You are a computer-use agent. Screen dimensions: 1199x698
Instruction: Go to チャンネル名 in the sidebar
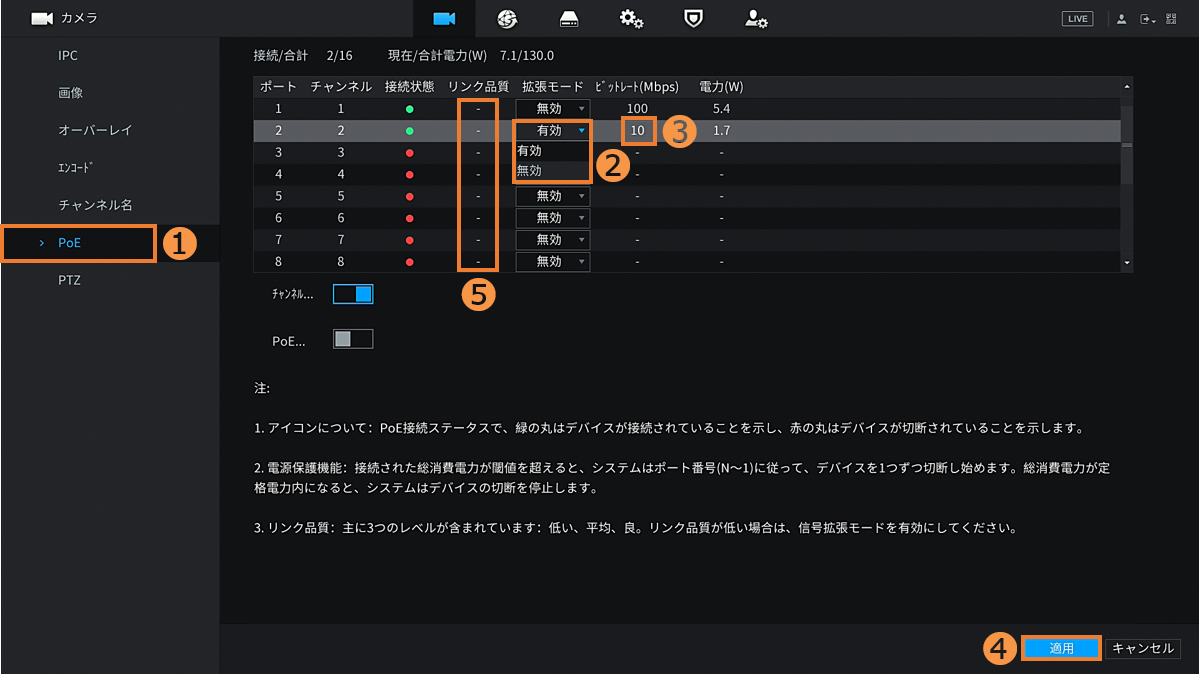pos(95,205)
